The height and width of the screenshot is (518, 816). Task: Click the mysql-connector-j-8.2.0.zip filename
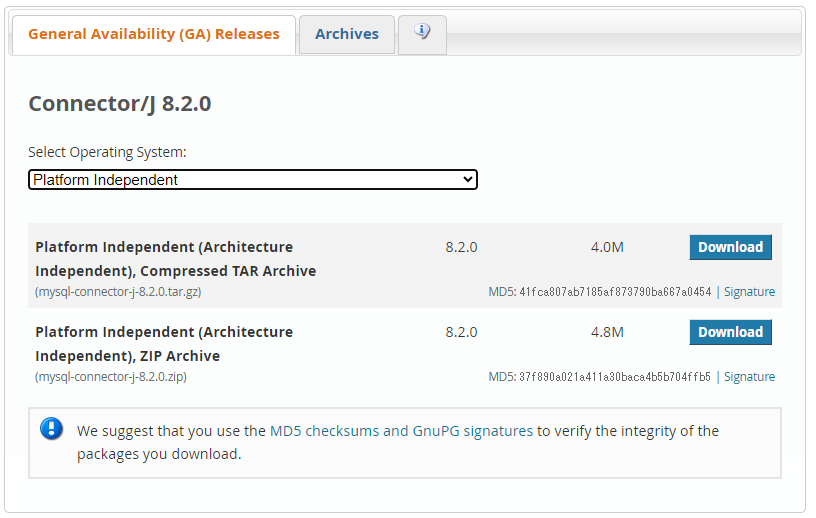click(111, 376)
